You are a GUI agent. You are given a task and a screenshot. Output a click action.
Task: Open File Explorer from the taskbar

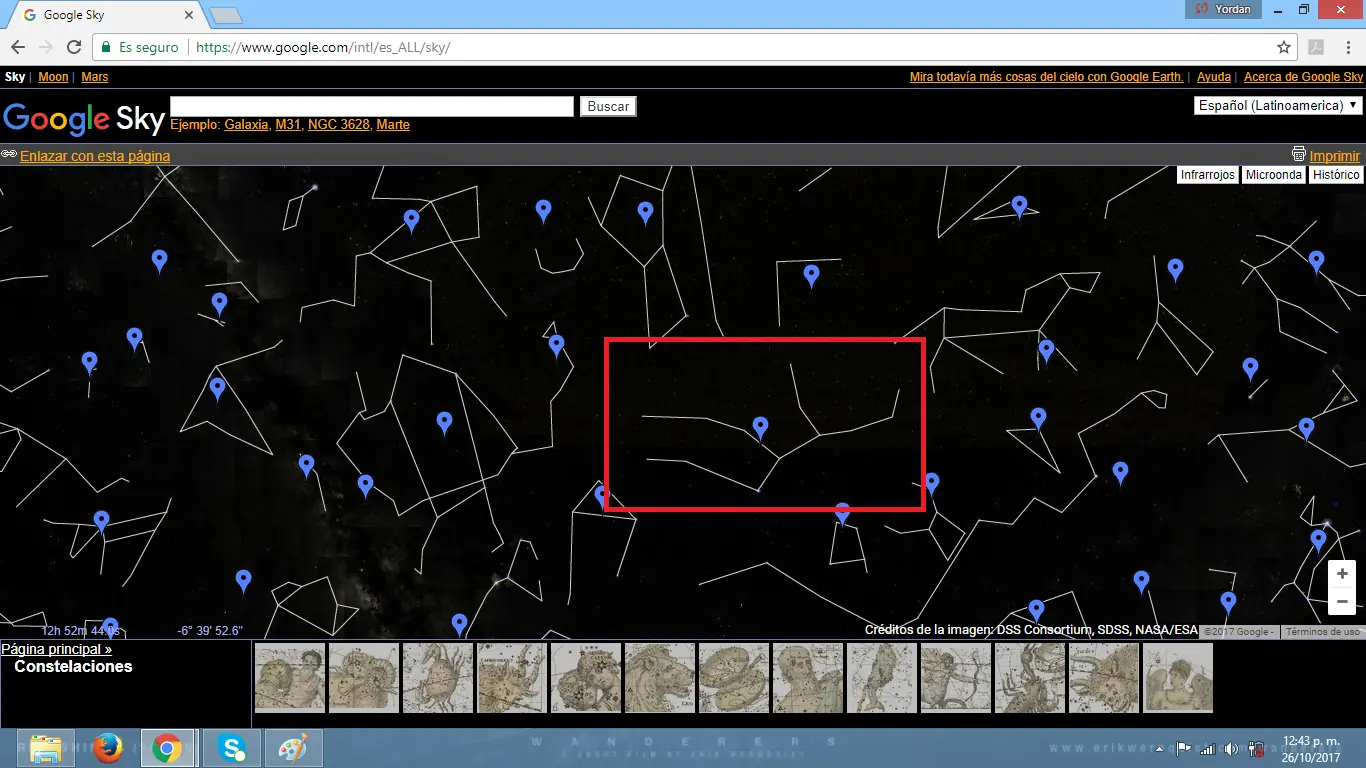point(46,748)
